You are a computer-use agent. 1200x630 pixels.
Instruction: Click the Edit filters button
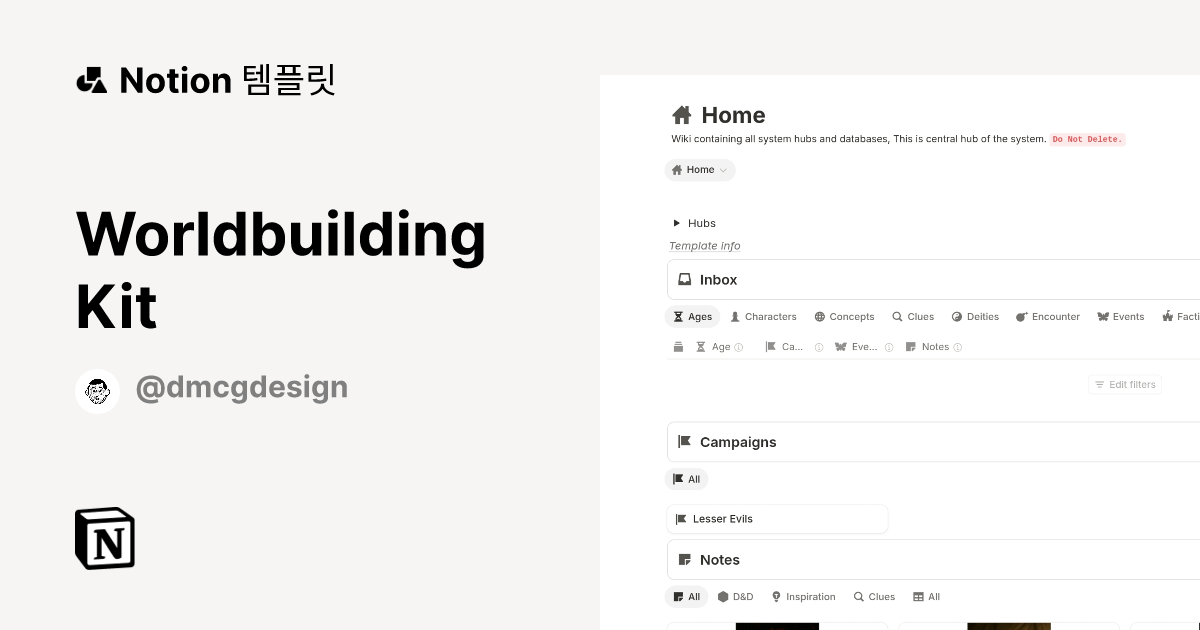tap(1125, 384)
